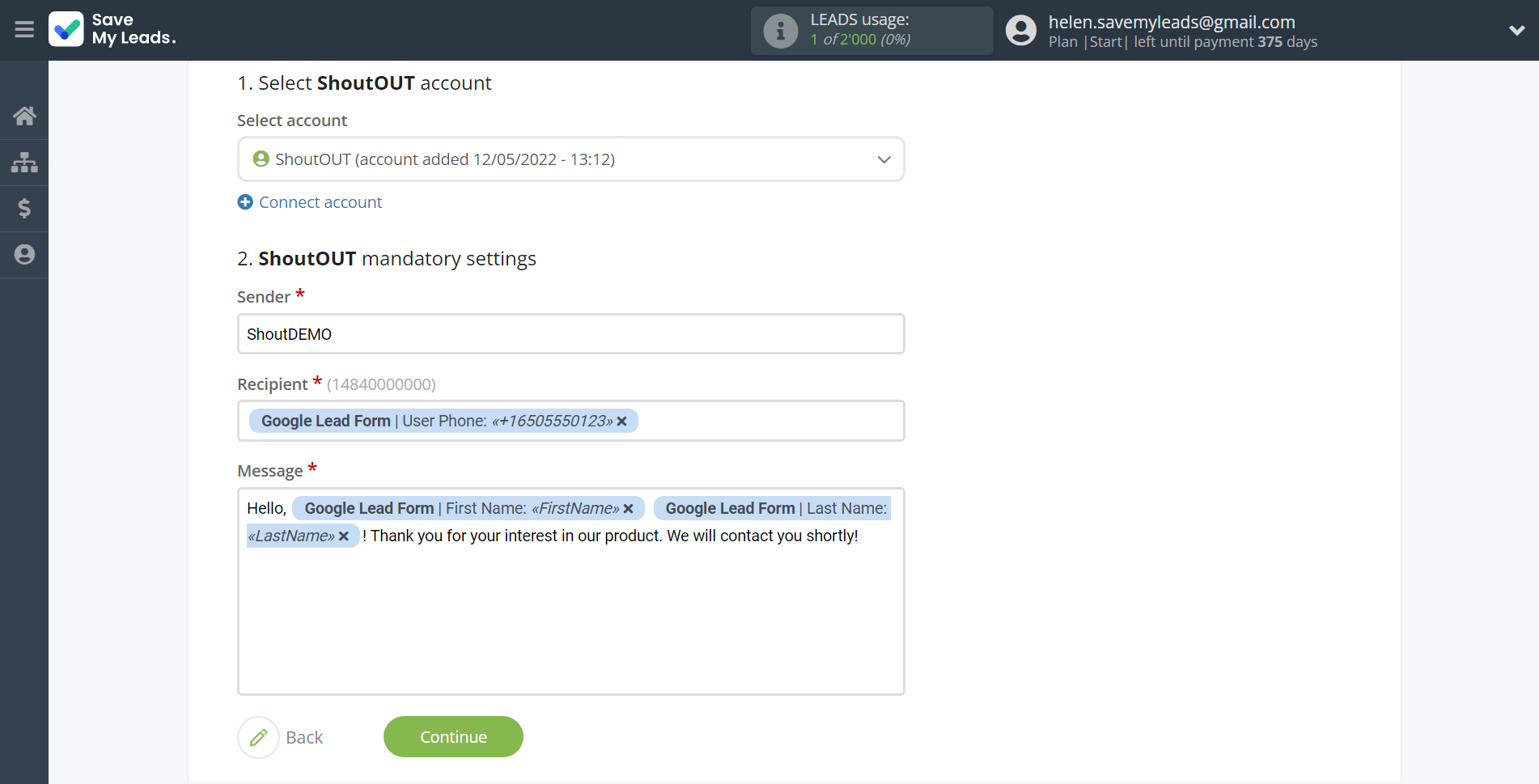The height and width of the screenshot is (784, 1539).
Task: Open the hamburger menu
Action: point(24,30)
